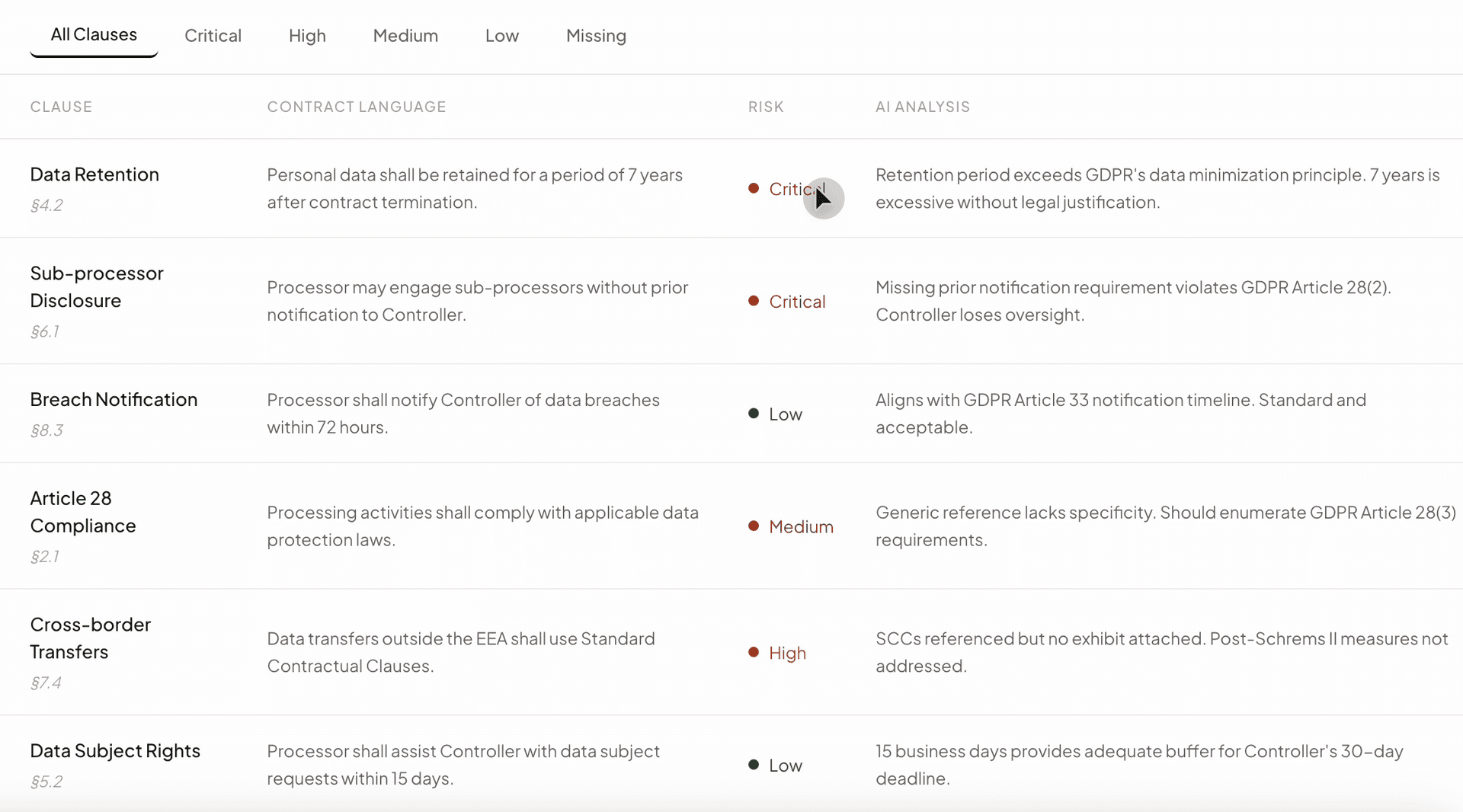This screenshot has height=812, width=1463.
Task: Click the Low risk dot for Data Subject Rights
Action: pos(753,765)
